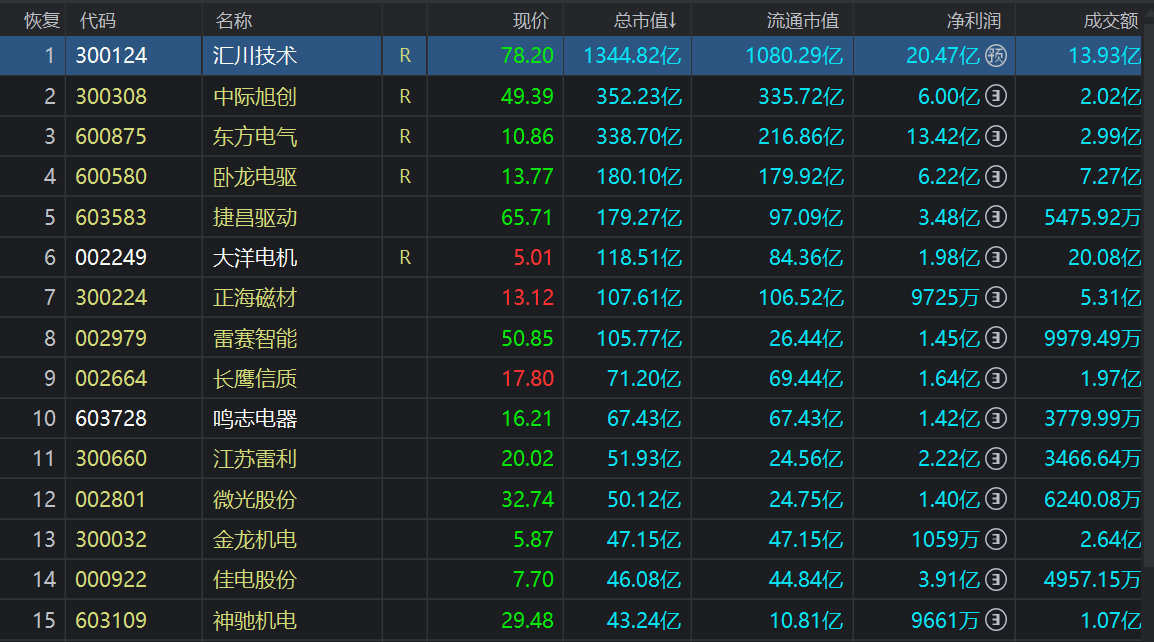Select stock code 300032
Image resolution: width=1154 pixels, height=642 pixels.
coord(111,540)
